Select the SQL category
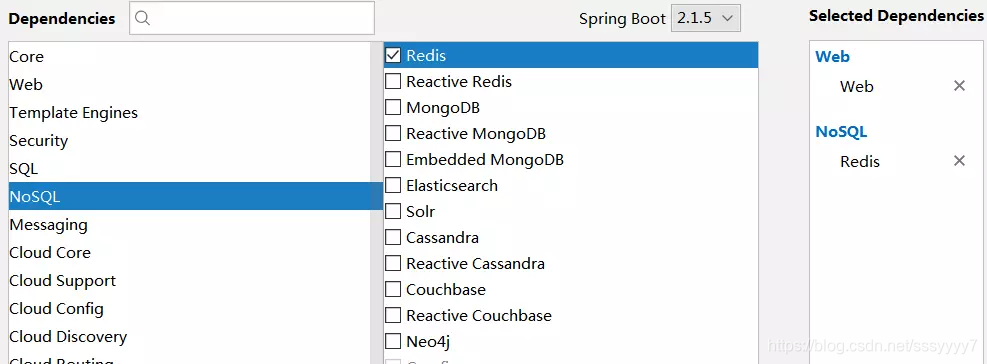Image resolution: width=987 pixels, height=364 pixels. pyautogui.click(x=189, y=169)
